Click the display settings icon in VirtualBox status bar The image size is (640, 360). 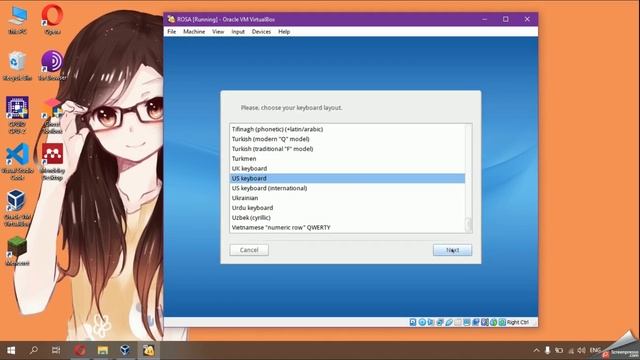[467, 322]
